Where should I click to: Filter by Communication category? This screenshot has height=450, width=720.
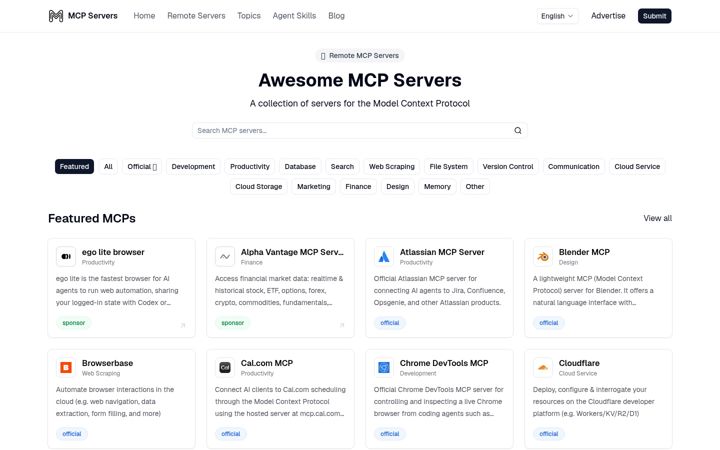[x=574, y=166]
